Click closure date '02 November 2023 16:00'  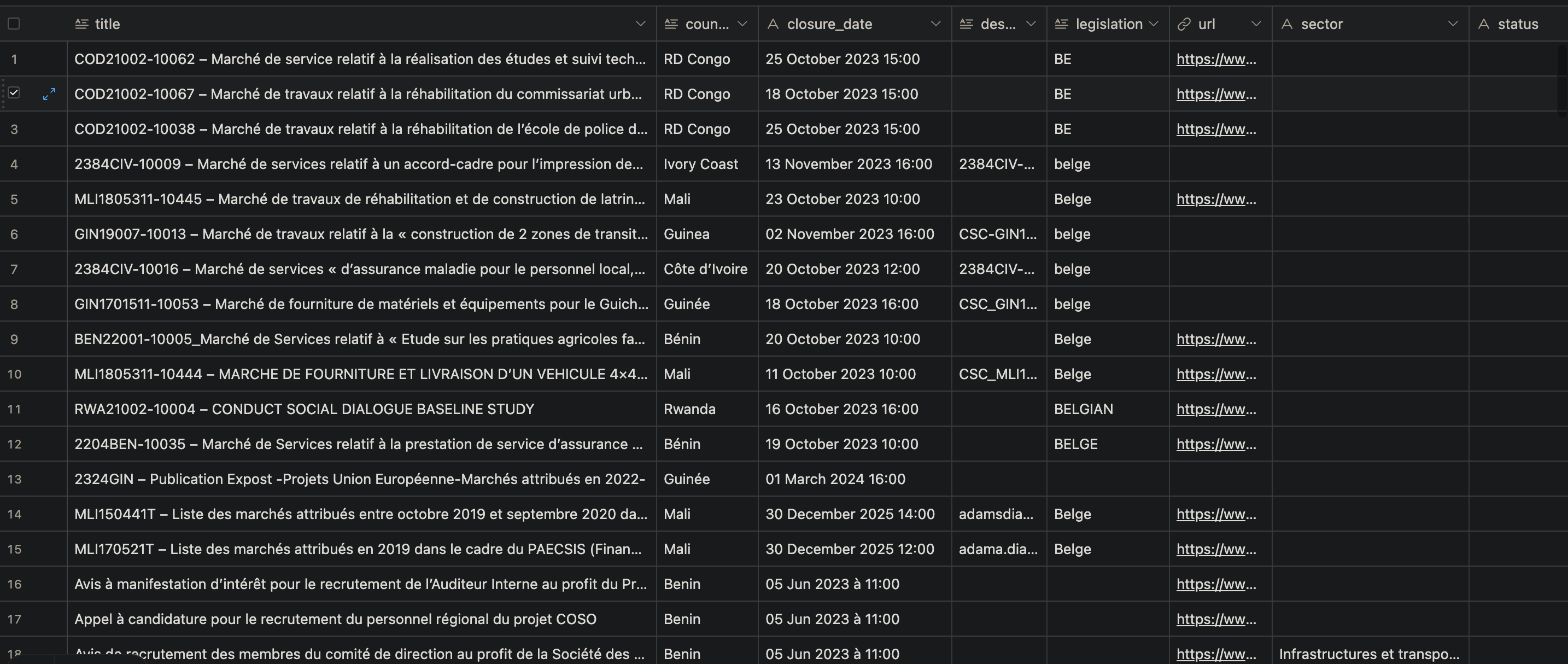click(855, 234)
